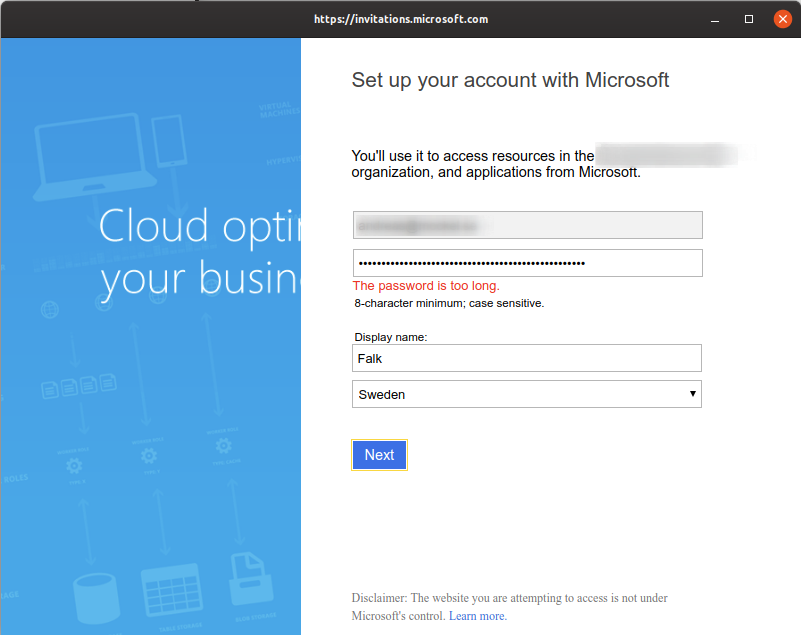Click the greyed-out email address field
This screenshot has height=635, width=801.
[528, 225]
